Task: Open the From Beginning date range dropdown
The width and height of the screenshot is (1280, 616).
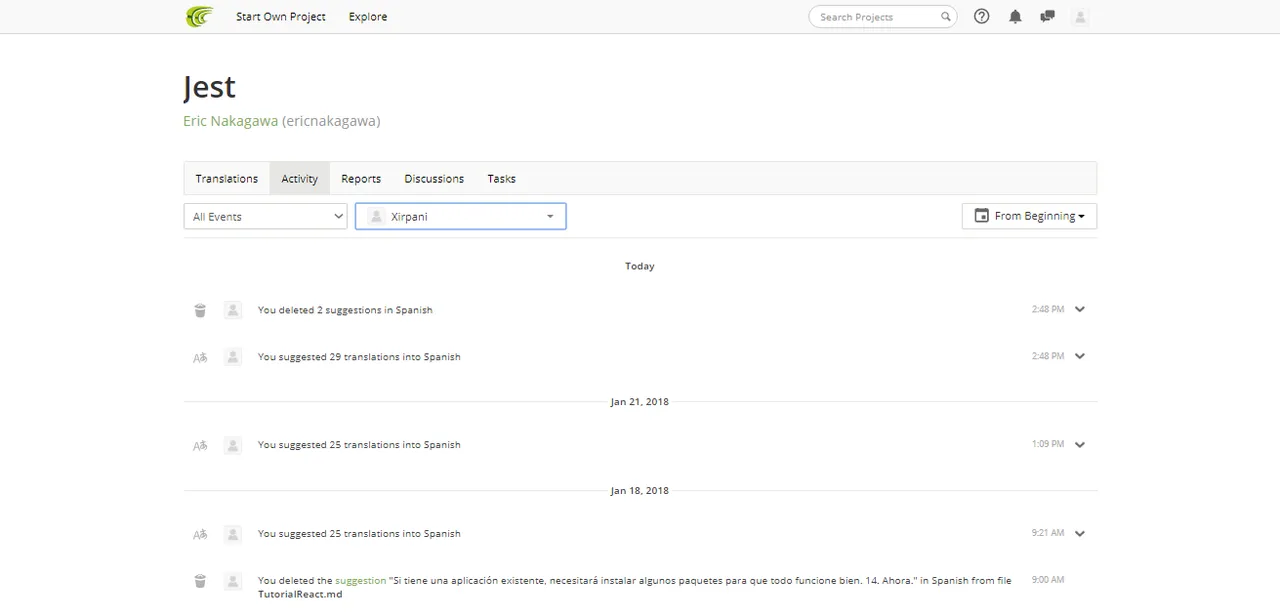Action: (x=1029, y=216)
